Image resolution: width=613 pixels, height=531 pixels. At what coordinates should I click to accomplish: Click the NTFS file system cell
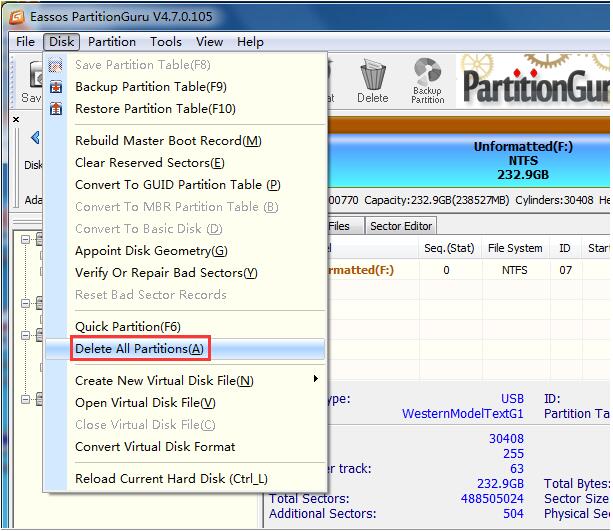(x=514, y=270)
